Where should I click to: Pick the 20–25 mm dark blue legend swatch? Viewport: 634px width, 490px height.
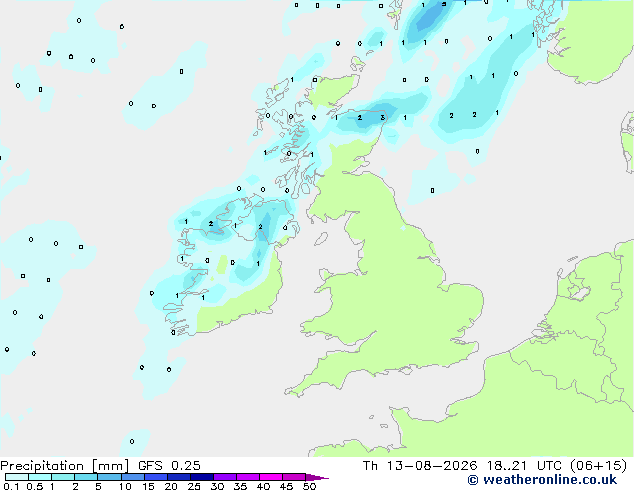178,477
